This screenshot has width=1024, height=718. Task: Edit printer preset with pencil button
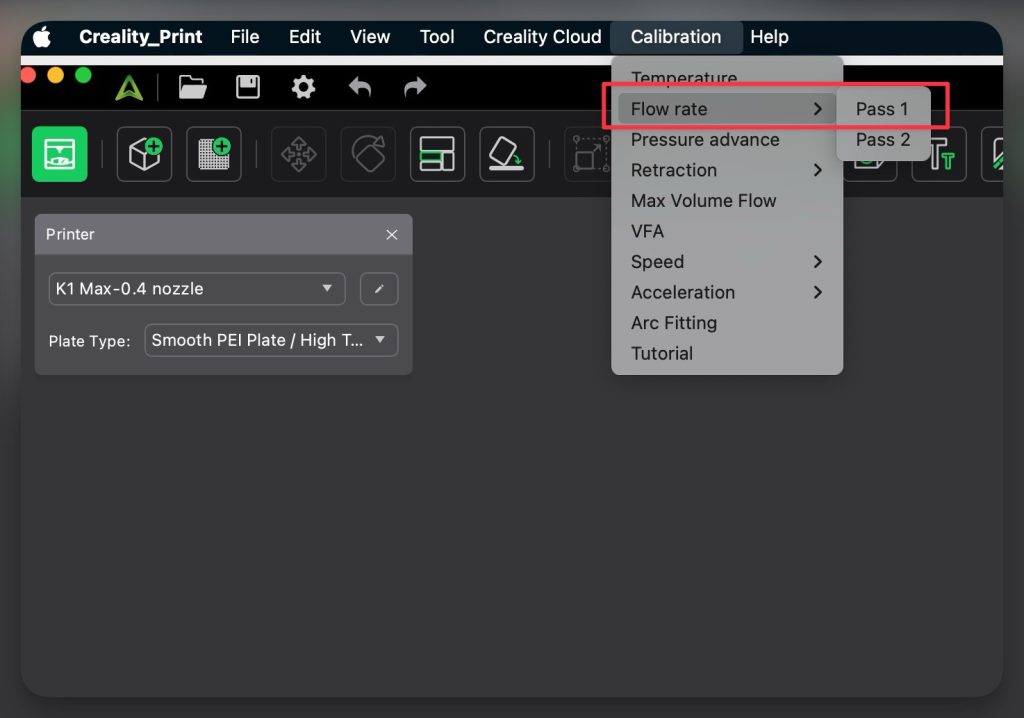point(379,289)
